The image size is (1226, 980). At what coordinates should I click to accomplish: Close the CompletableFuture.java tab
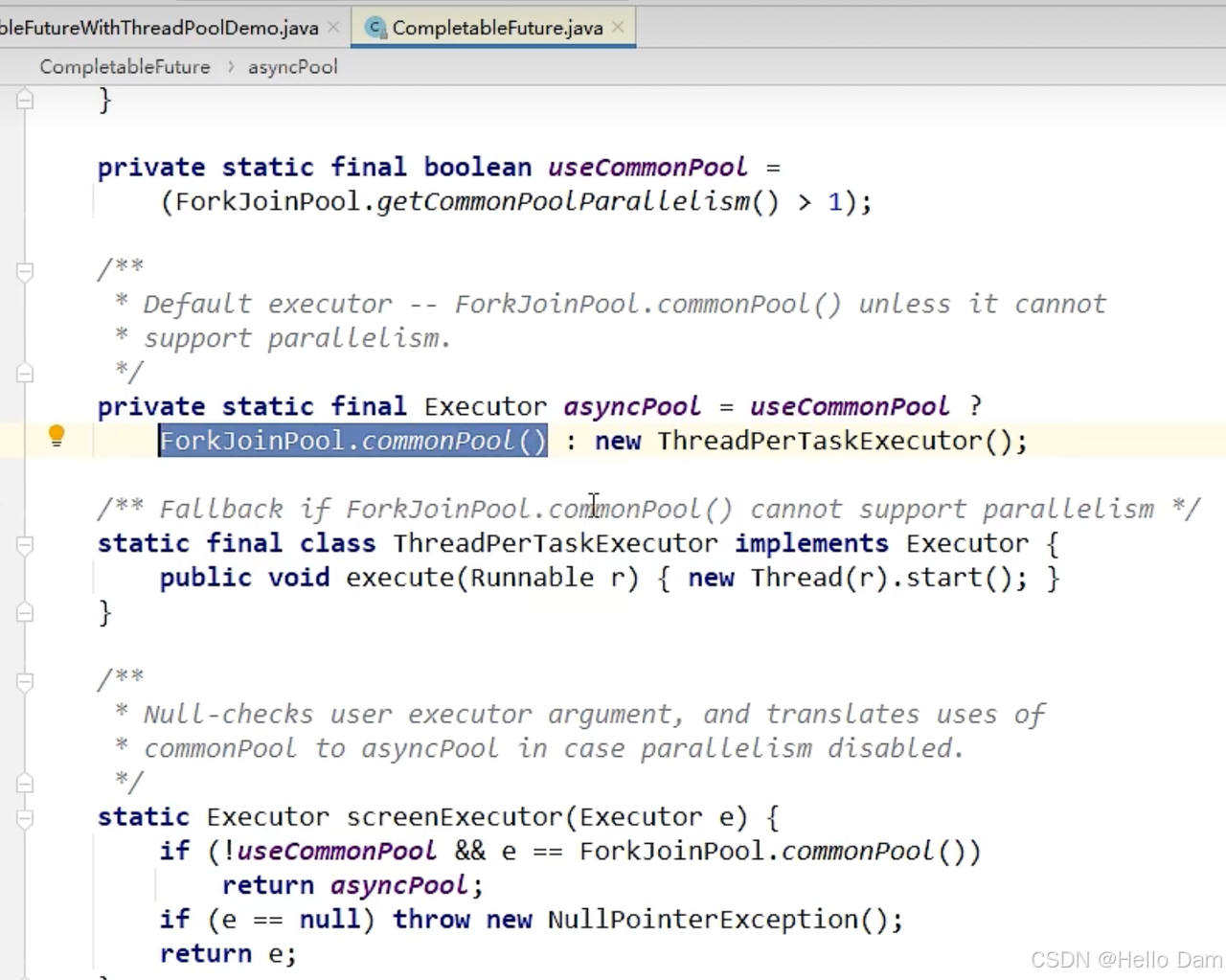(619, 27)
